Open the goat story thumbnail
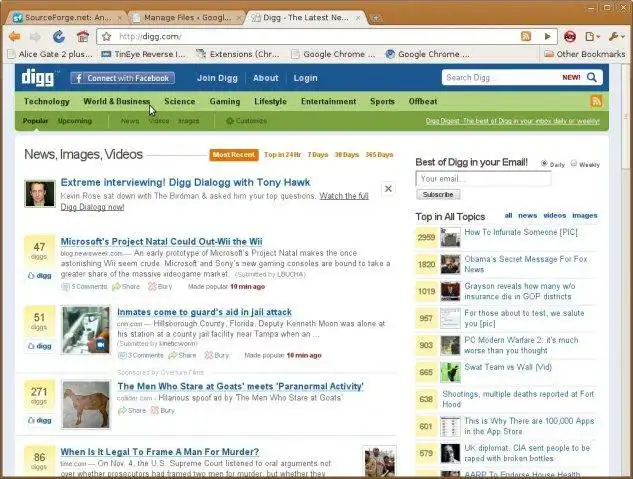Screen dimensions: 633x479 click(x=86, y=404)
